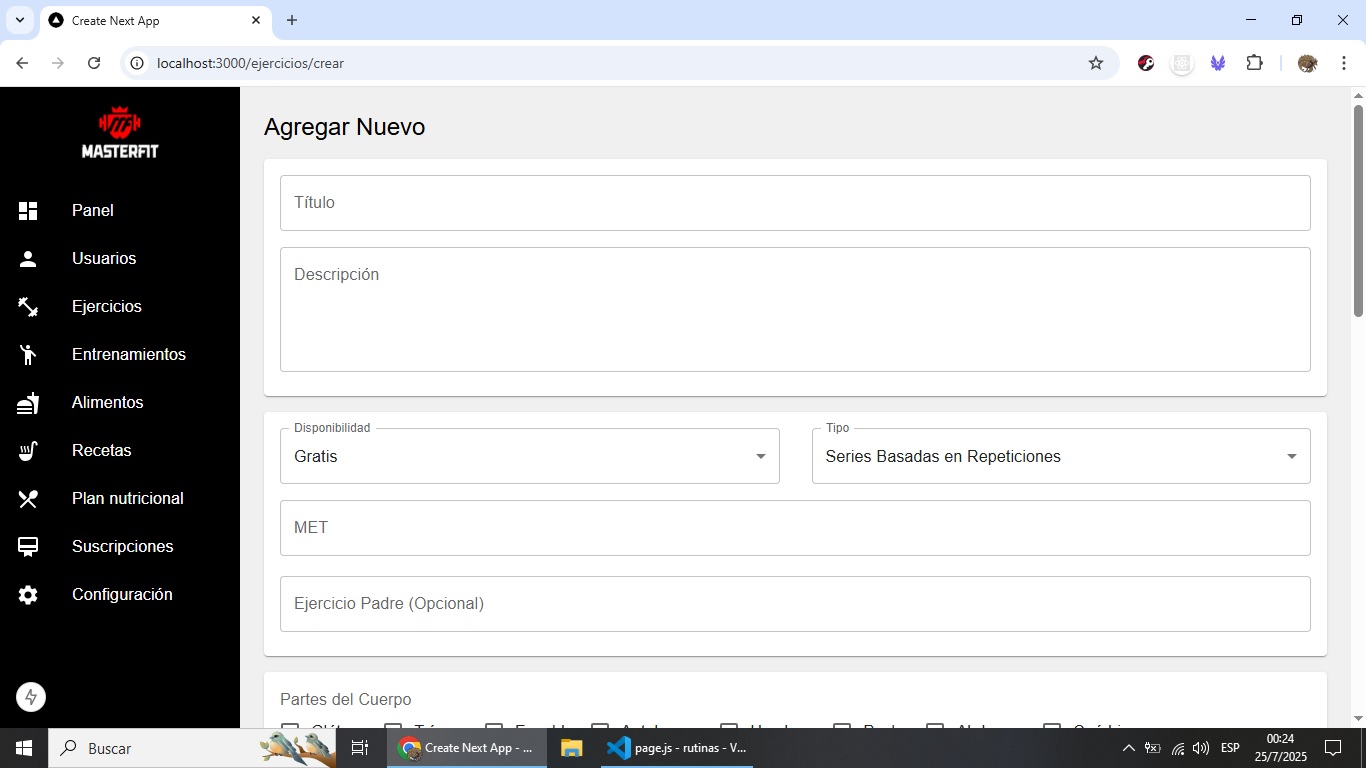Open a new browser tab
The image size is (1366, 768).
pyautogui.click(x=292, y=20)
